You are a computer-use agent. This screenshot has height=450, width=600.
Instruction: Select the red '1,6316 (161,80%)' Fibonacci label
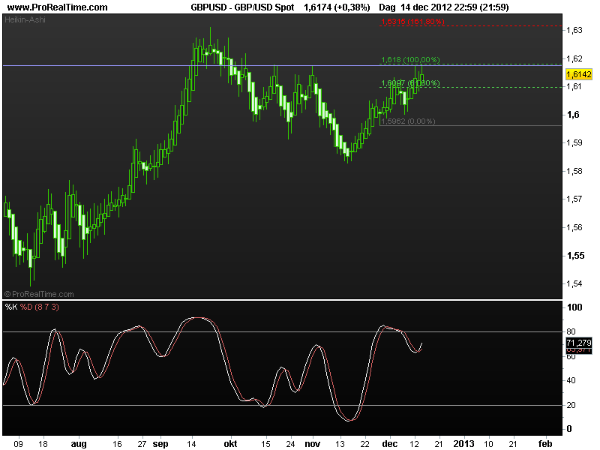click(x=413, y=22)
